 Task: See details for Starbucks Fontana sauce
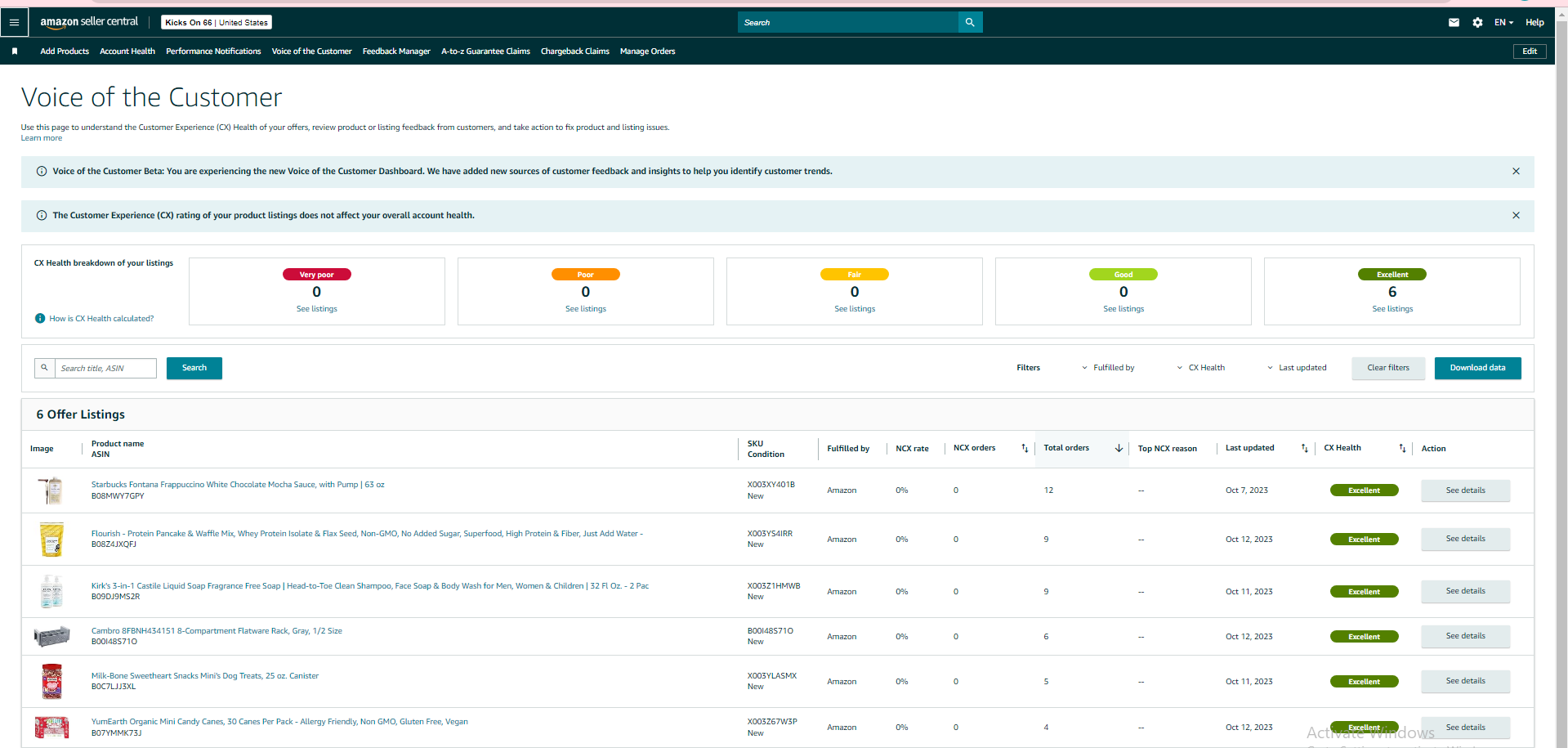click(1466, 490)
